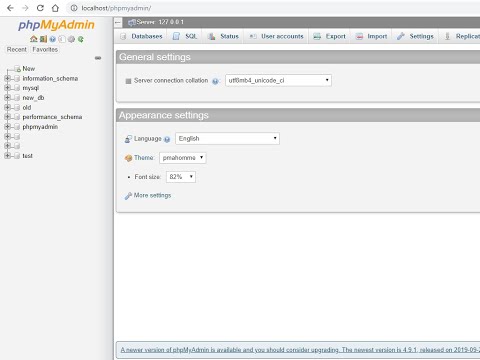Select information_schema database name
This screenshot has height=360, width=480.
pyautogui.click(x=50, y=79)
